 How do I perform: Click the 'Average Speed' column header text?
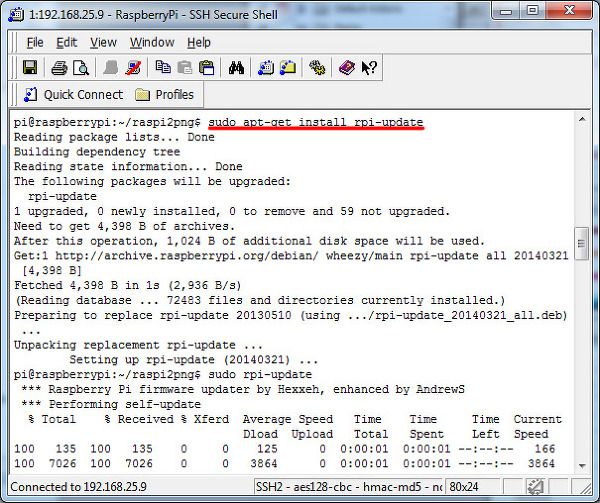tap(288, 420)
